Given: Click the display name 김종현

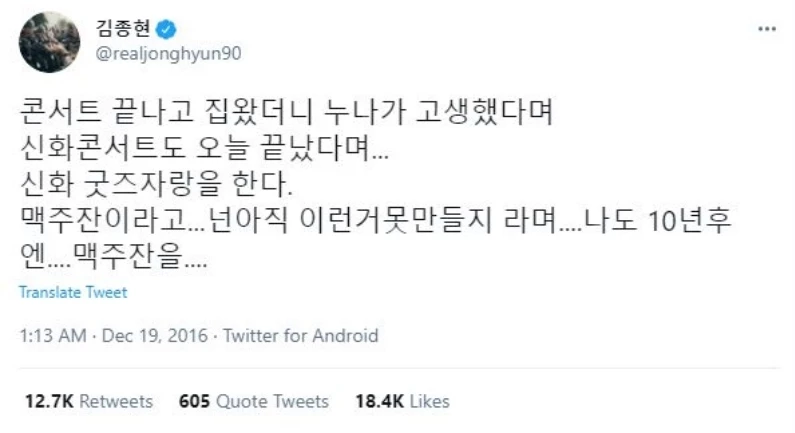Looking at the screenshot, I should (x=123, y=28).
